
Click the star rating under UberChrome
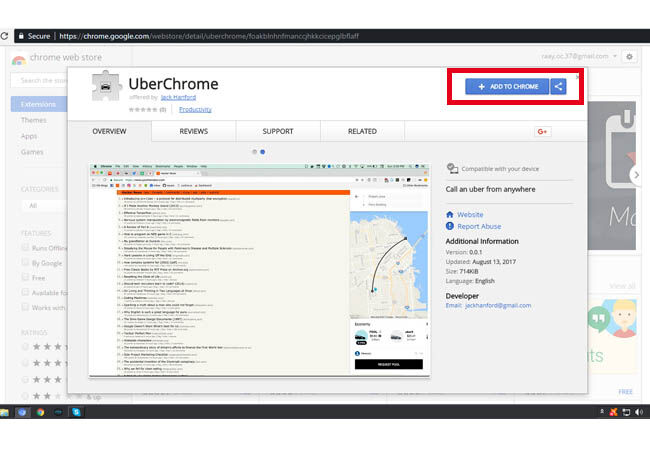pyautogui.click(x=143, y=109)
